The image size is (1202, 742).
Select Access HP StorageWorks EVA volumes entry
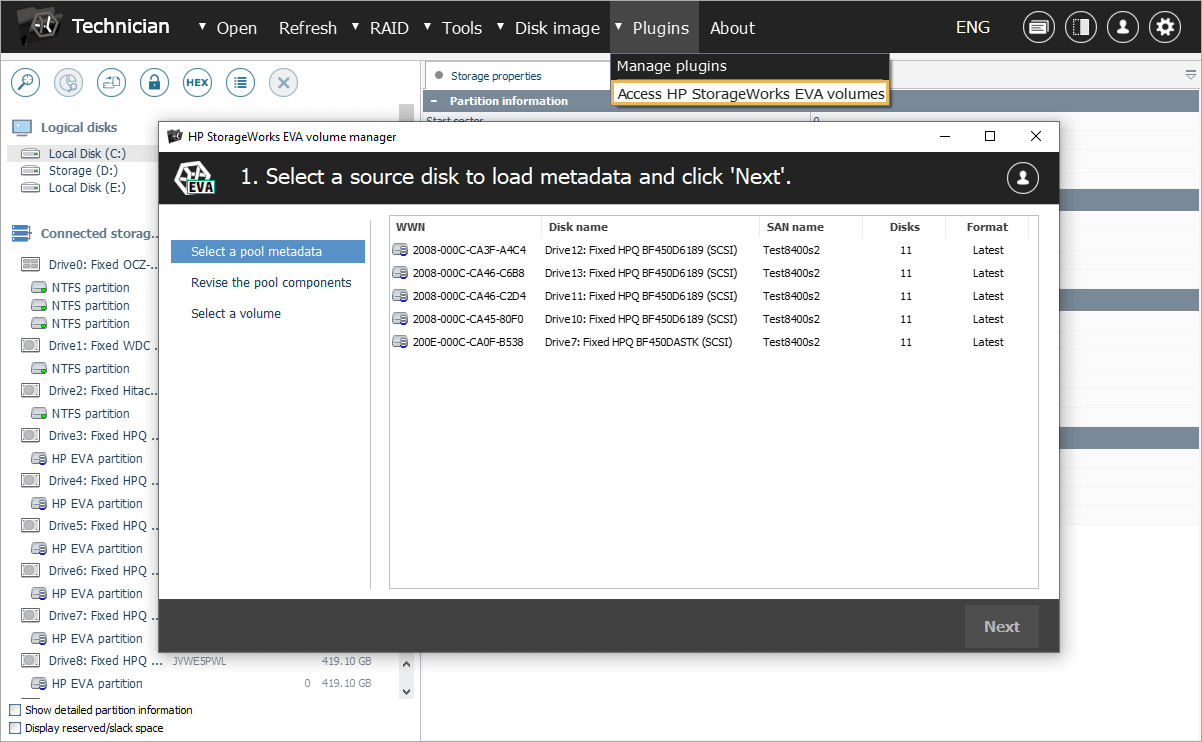(x=751, y=94)
